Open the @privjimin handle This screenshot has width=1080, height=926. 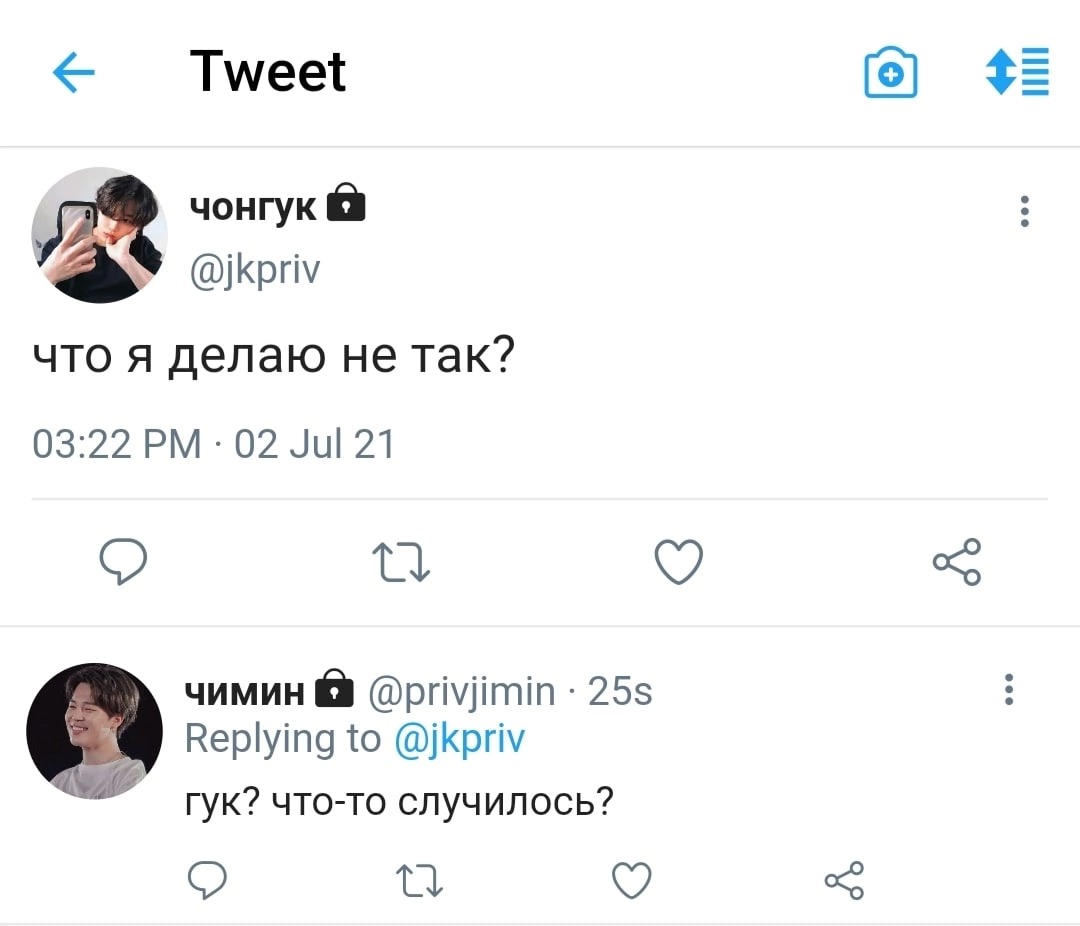(x=462, y=691)
